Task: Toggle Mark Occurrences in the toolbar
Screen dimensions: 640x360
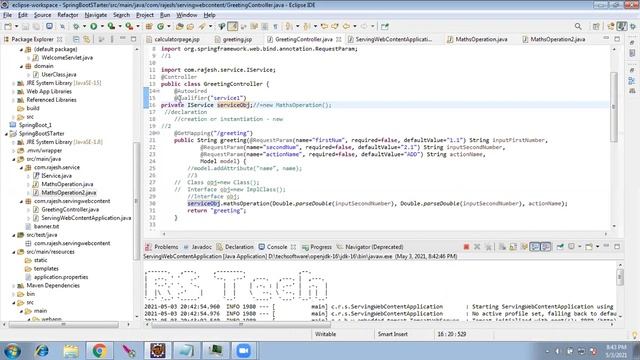Action: click(x=232, y=27)
